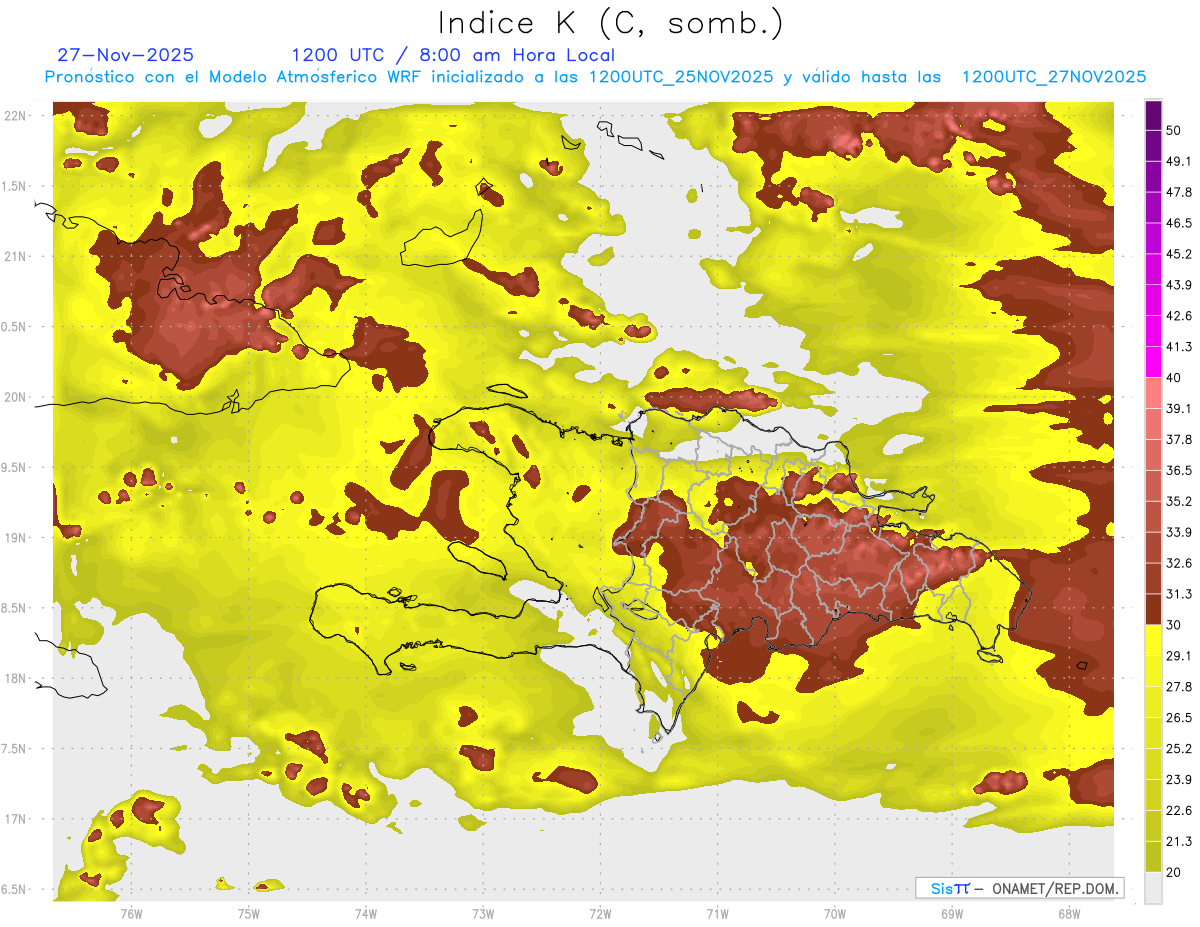Pick the dark purple band above 50 in legend

coord(1153,116)
